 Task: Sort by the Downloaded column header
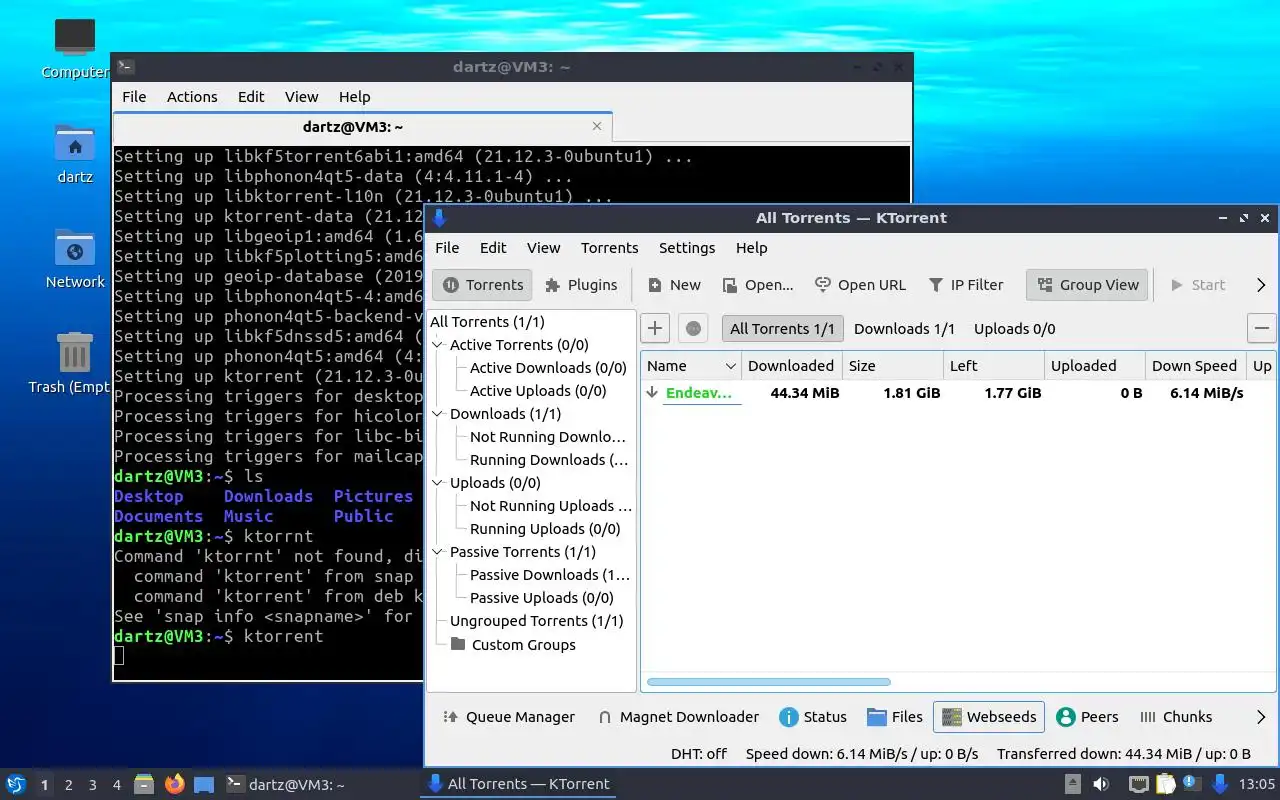tap(792, 366)
